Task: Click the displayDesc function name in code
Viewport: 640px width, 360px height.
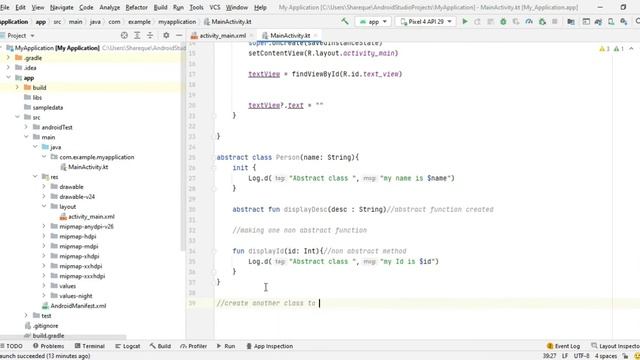Action: 305,209
